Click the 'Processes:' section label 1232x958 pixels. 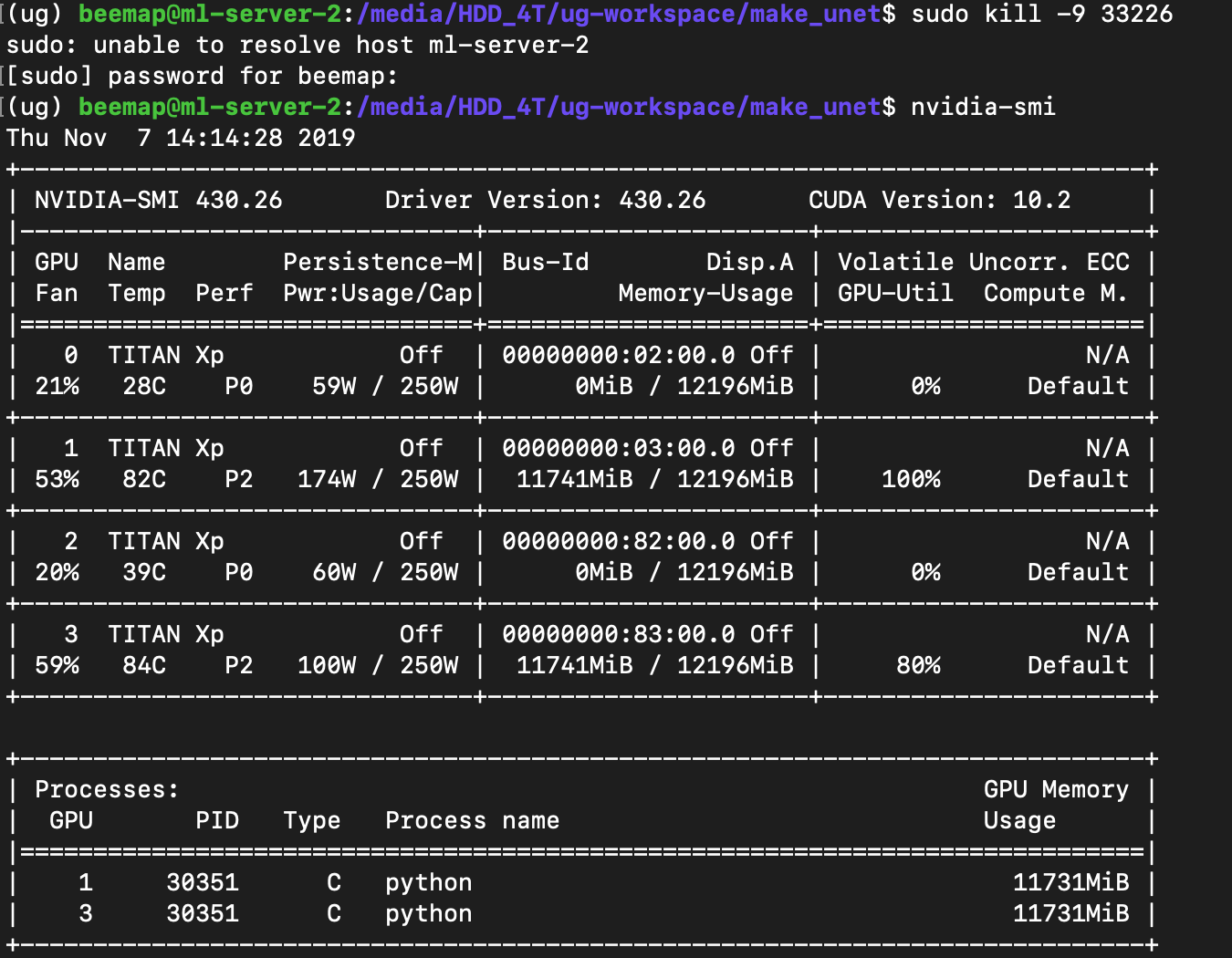[108, 789]
